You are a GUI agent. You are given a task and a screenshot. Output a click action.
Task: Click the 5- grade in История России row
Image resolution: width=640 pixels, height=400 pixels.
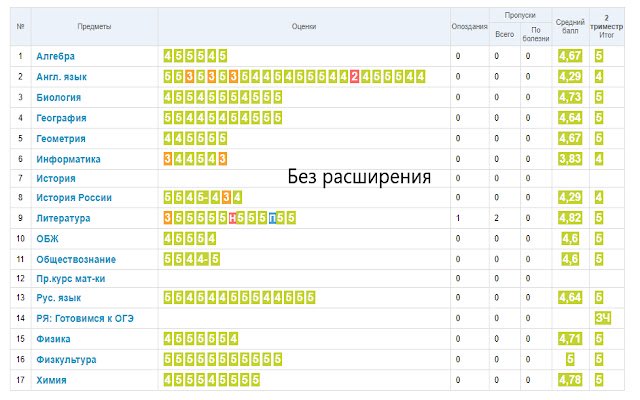202,198
